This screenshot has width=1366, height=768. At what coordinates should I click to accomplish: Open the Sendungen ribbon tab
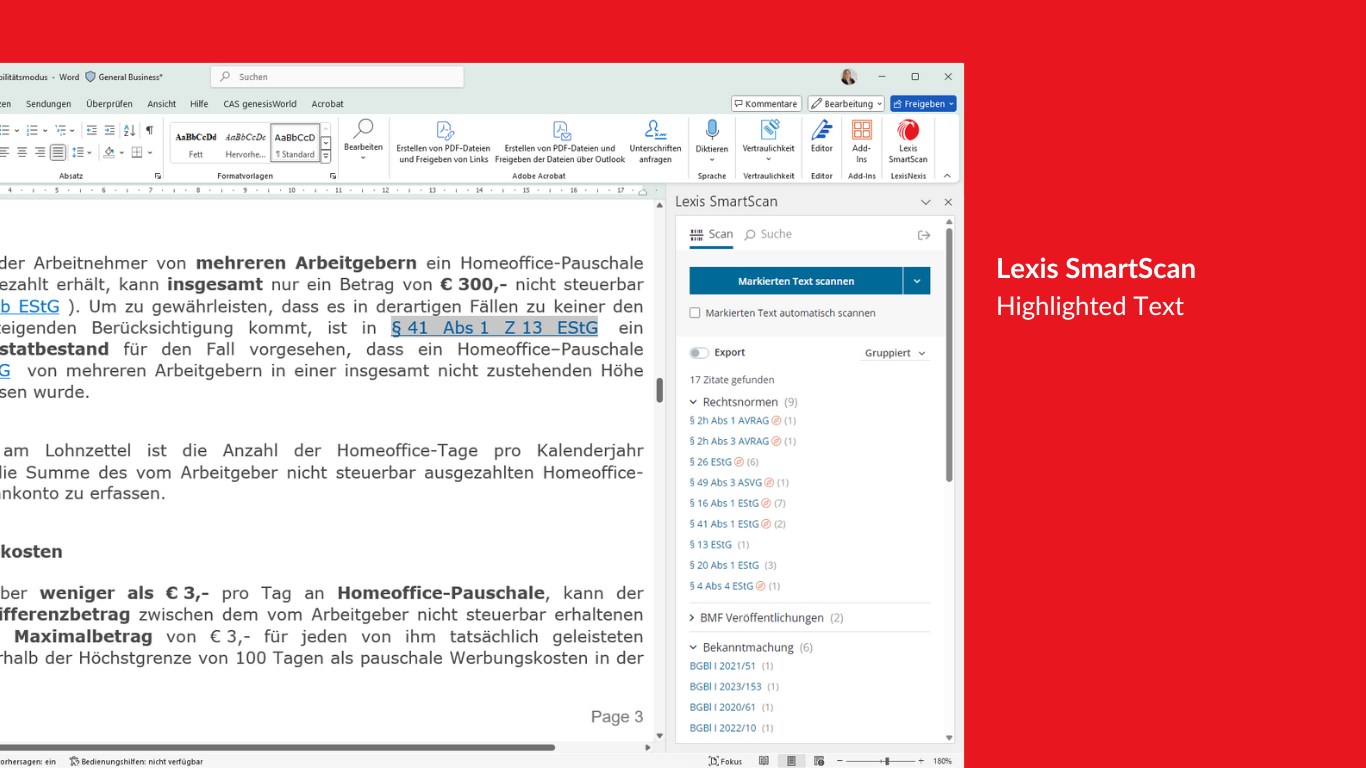coord(48,104)
